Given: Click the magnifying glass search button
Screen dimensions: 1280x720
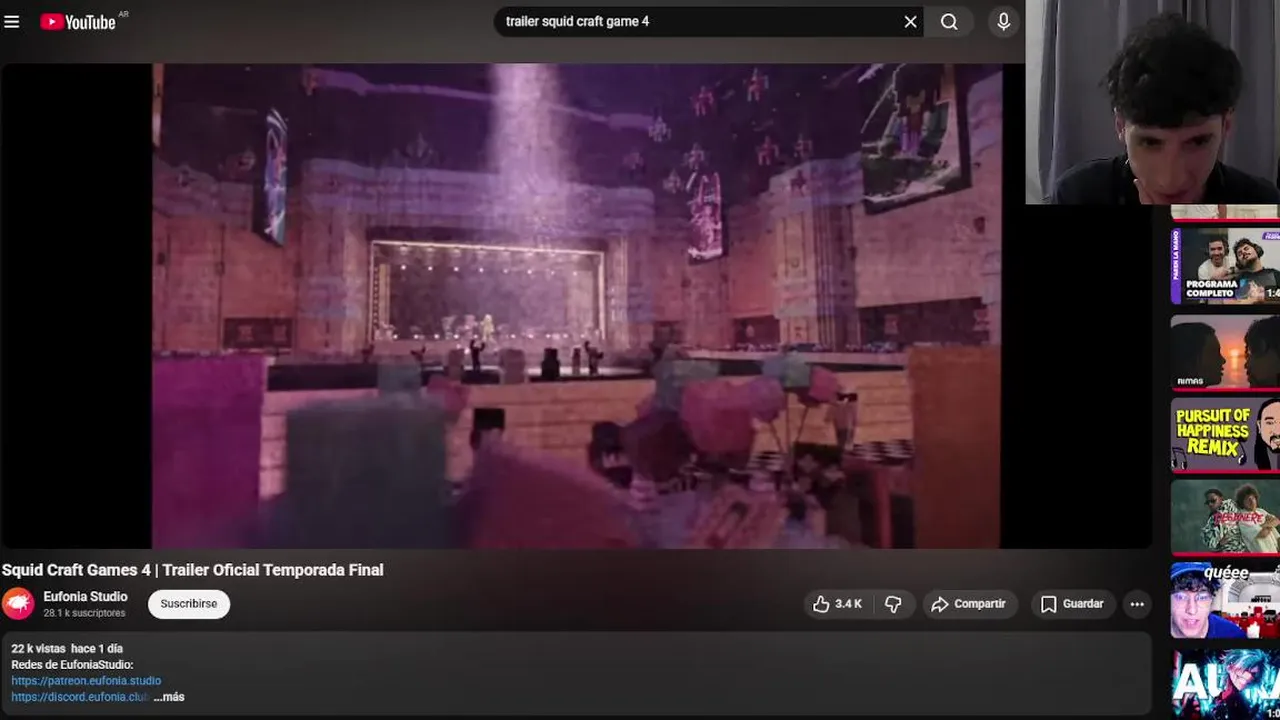Looking at the screenshot, I should coord(949,22).
